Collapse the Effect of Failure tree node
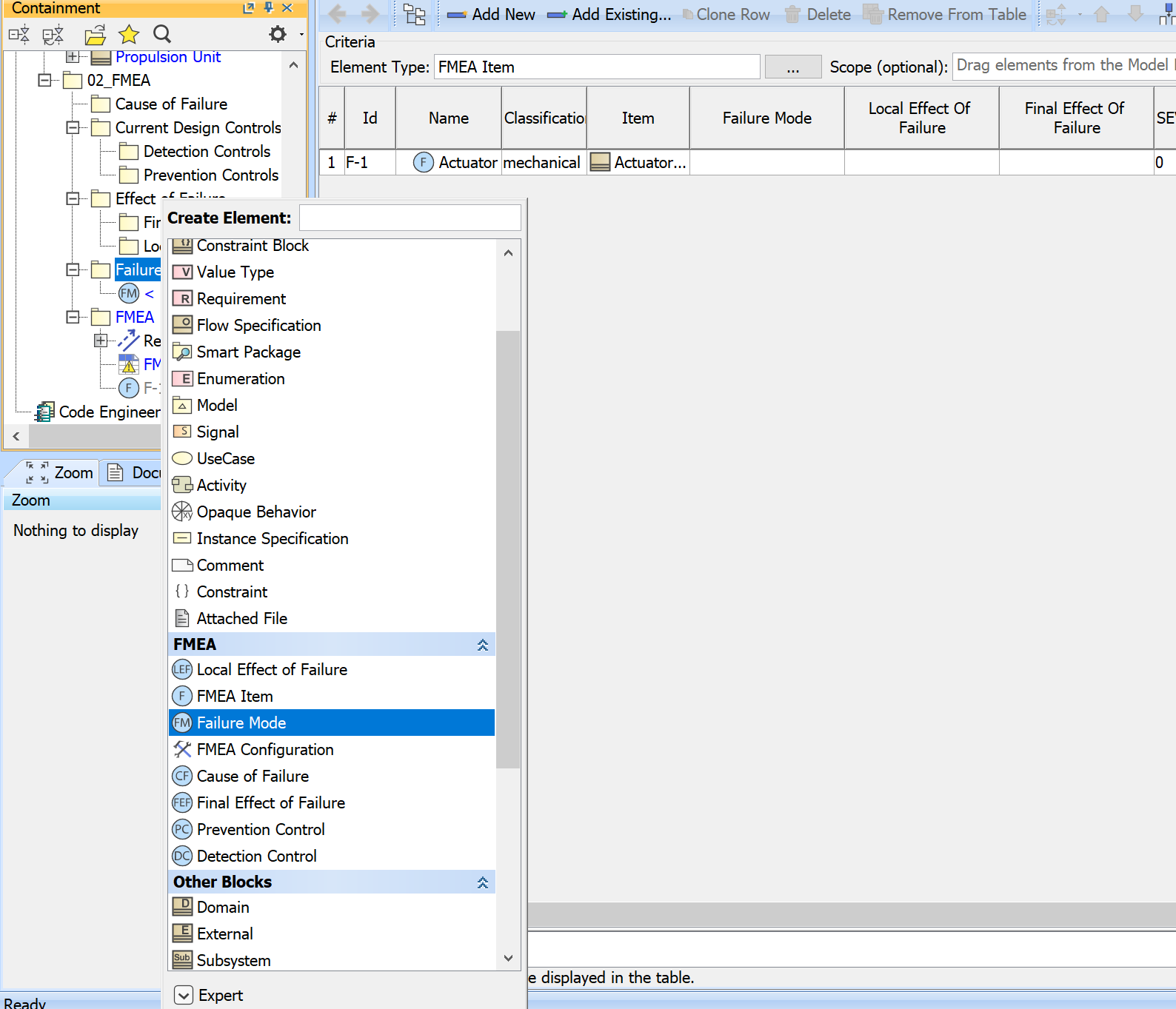Viewport: 1176px width, 1009px height. [x=73, y=198]
